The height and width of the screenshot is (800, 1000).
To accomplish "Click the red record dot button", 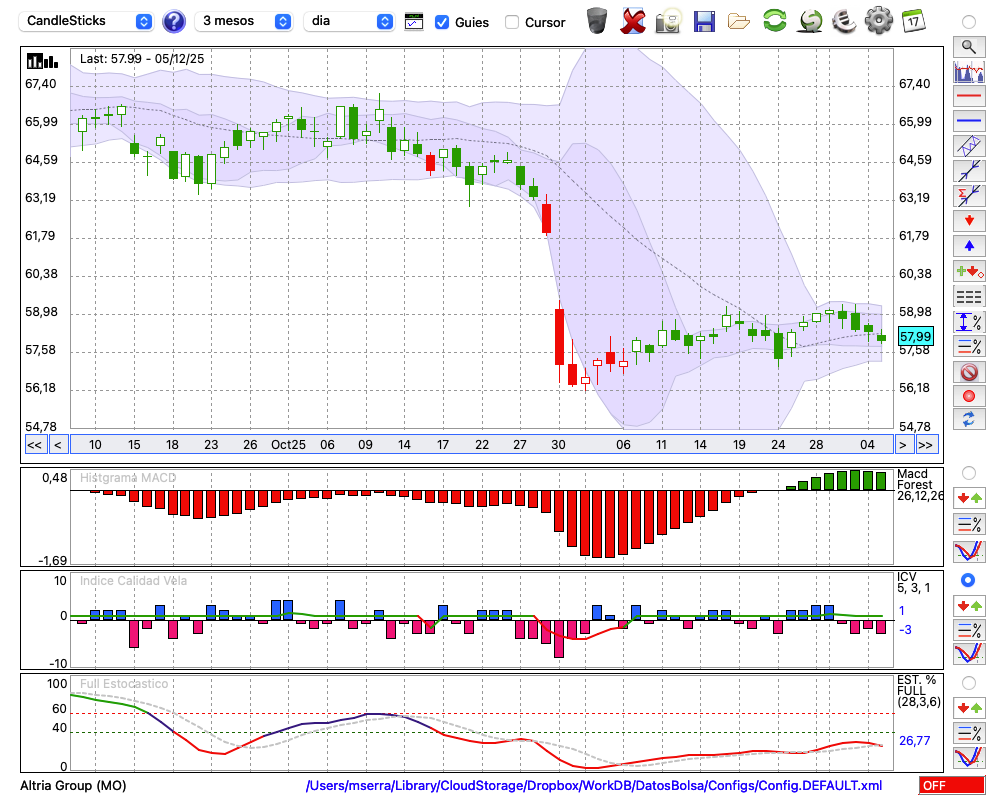I will [969, 396].
